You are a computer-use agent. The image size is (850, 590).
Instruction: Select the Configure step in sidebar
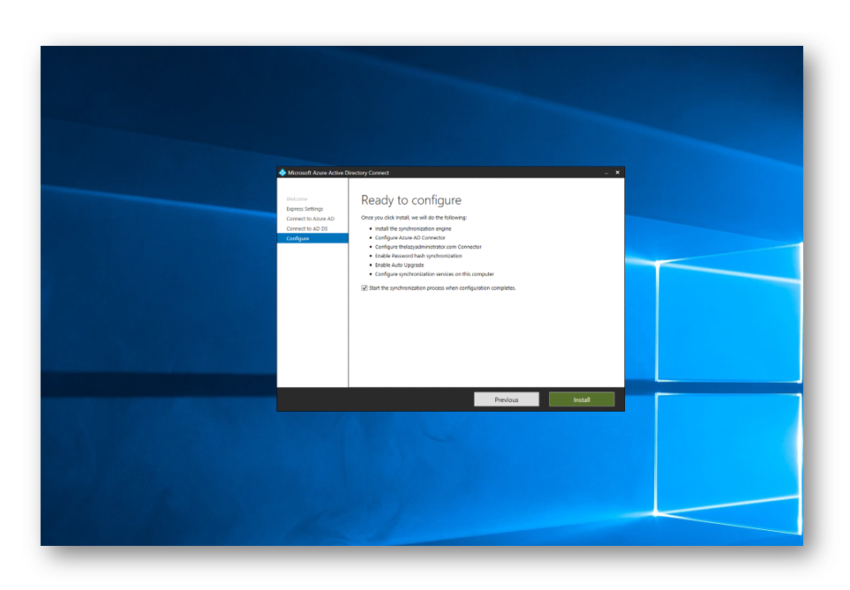pos(312,238)
